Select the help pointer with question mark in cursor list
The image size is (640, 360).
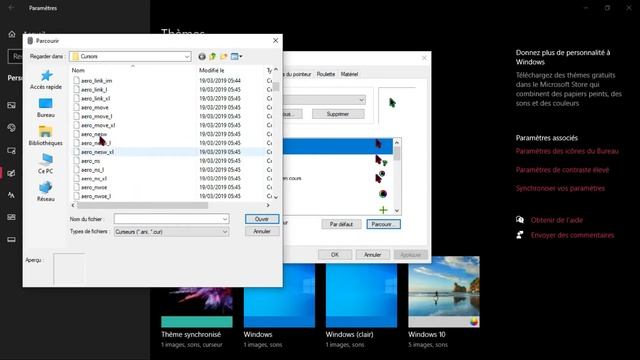[380, 160]
